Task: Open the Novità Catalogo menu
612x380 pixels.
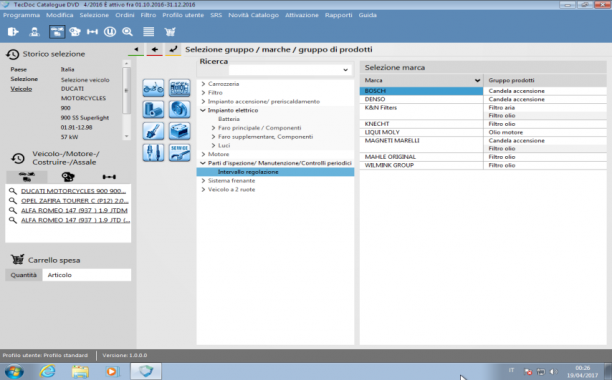Action: (253, 15)
